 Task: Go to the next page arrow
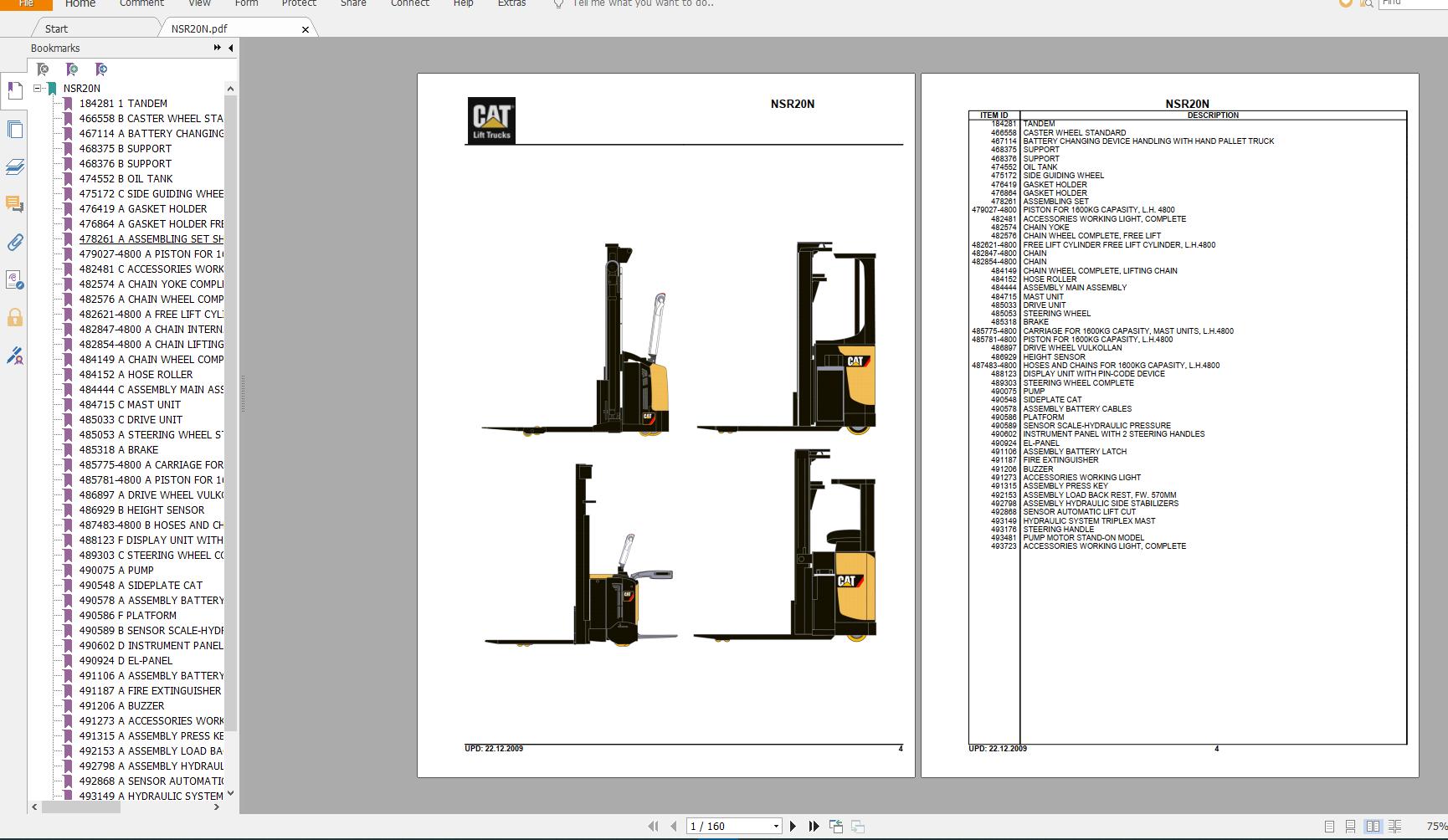(793, 827)
